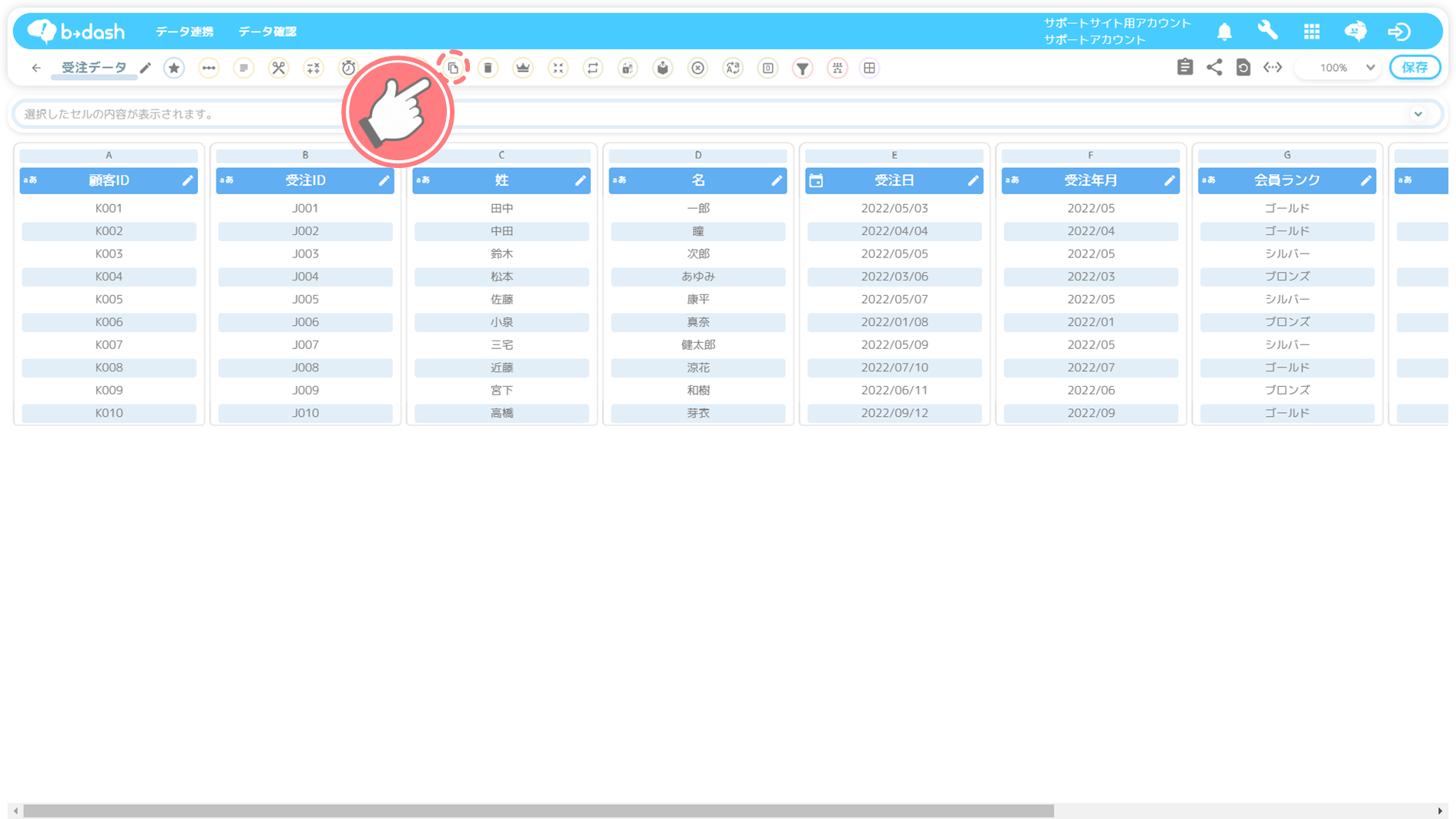The height and width of the screenshot is (819, 1456).
Task: Select cell 2022/09 in 受注年月
Action: (x=1091, y=413)
